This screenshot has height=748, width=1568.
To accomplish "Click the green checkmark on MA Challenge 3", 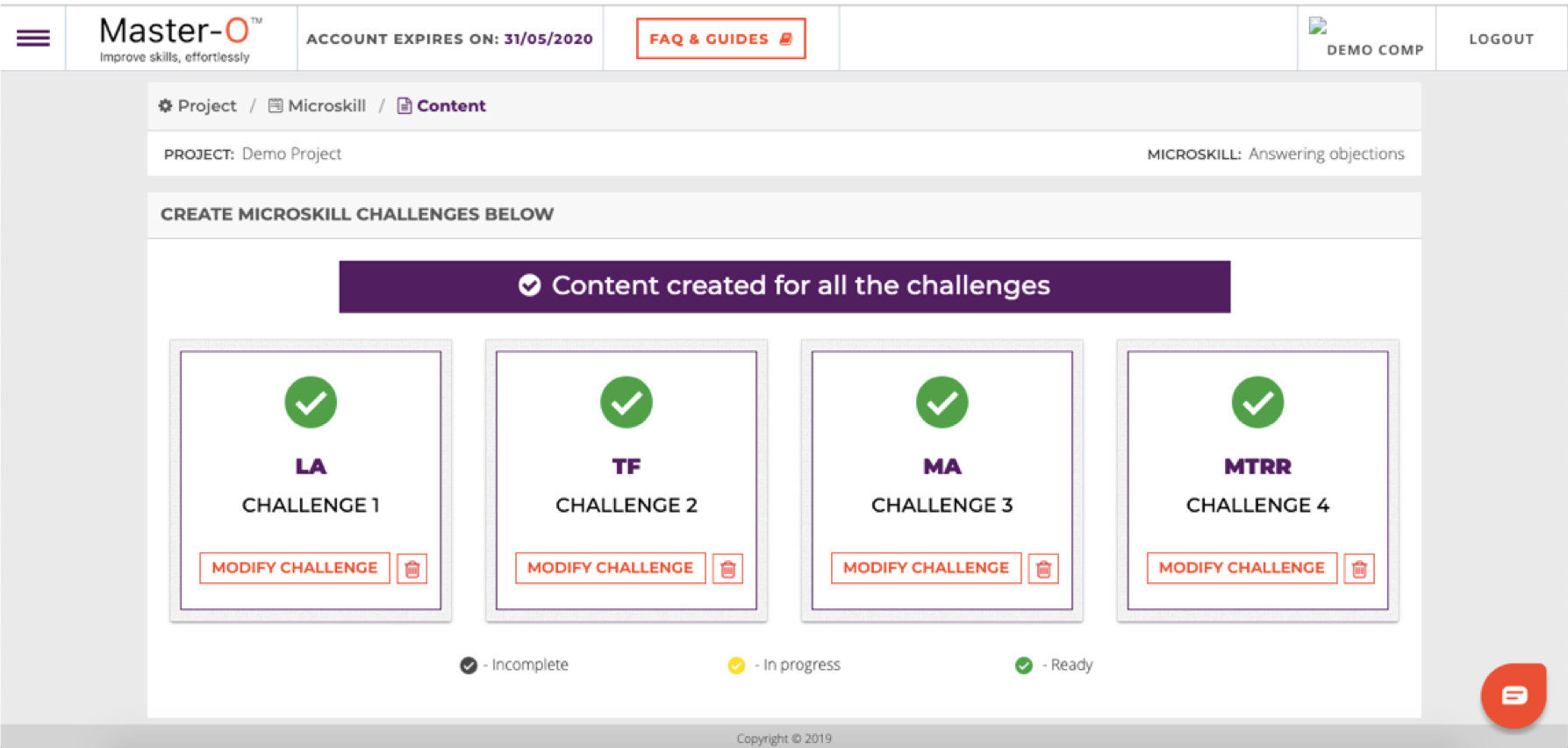I will coord(942,402).
